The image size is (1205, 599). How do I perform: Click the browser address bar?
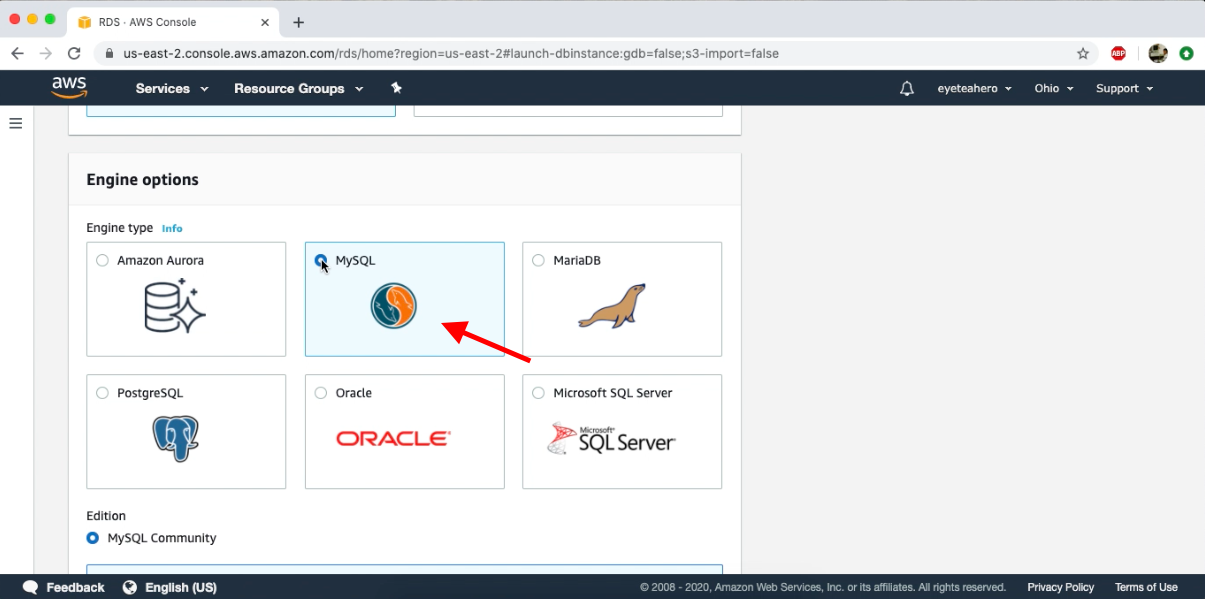(x=595, y=53)
